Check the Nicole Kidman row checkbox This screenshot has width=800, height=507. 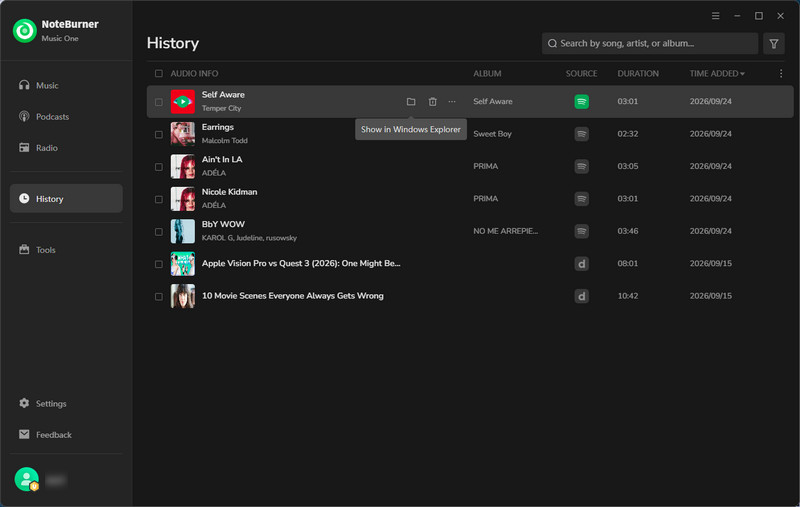coord(159,199)
